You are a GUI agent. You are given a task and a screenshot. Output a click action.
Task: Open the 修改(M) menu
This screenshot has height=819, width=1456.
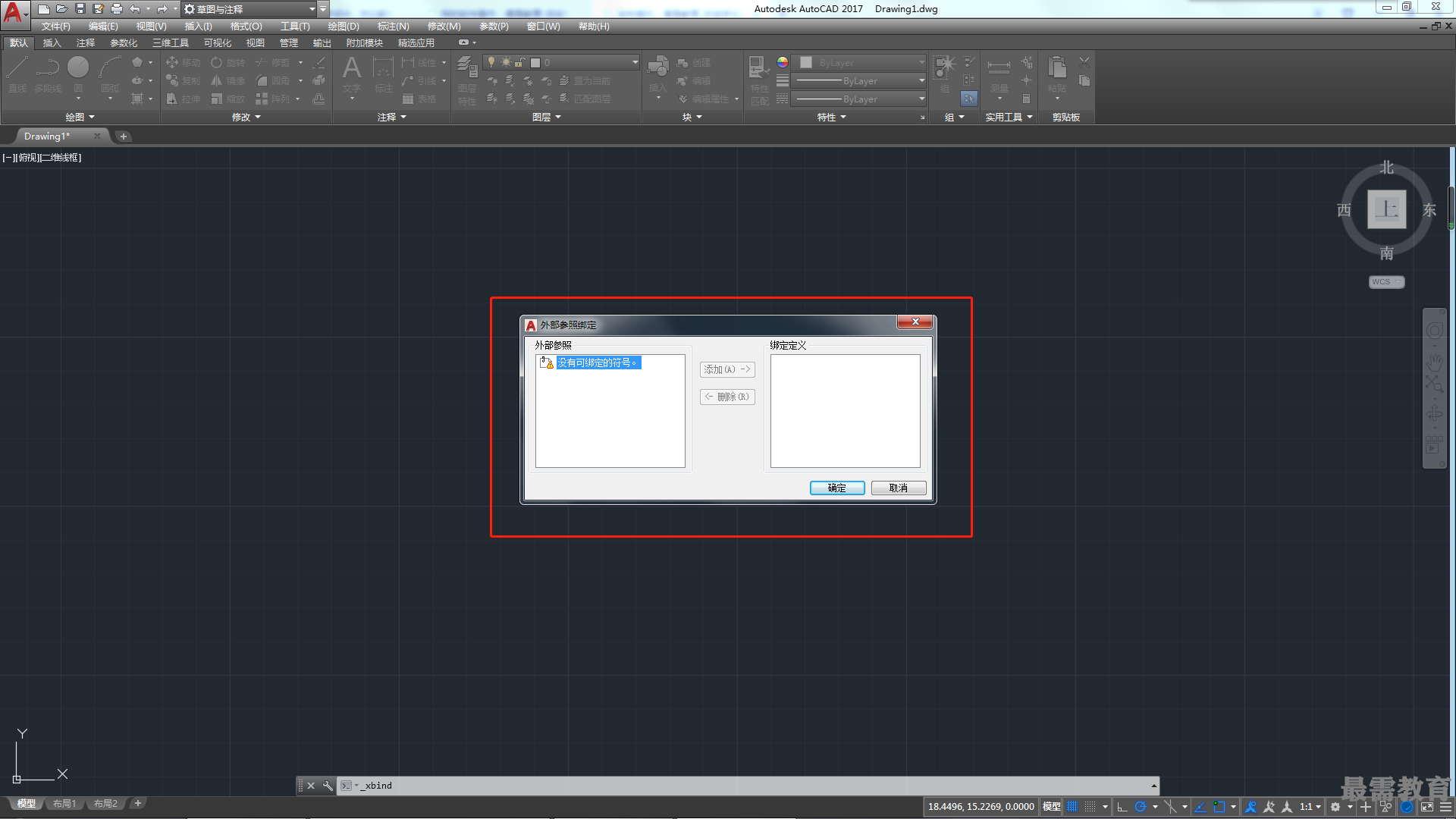[x=444, y=27]
